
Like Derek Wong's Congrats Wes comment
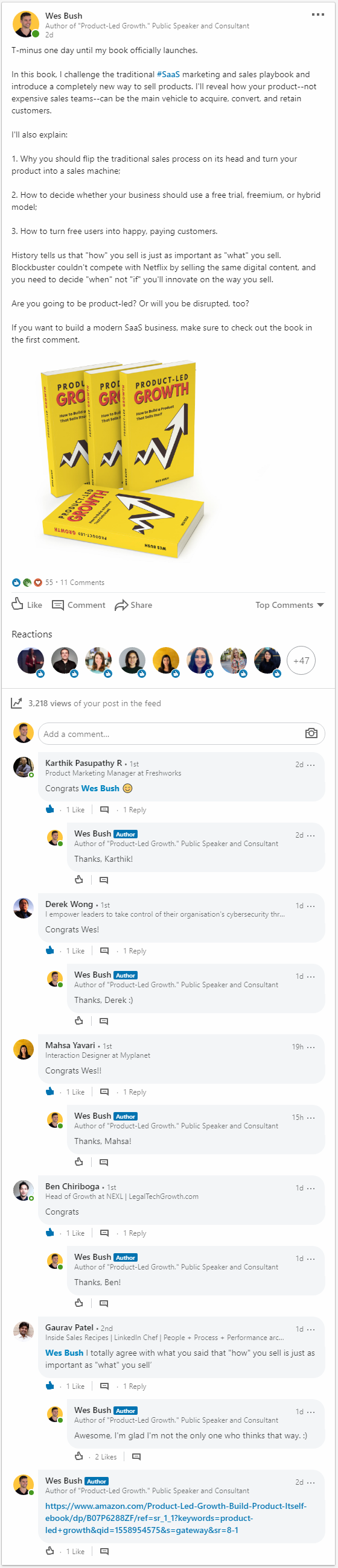[50, 950]
